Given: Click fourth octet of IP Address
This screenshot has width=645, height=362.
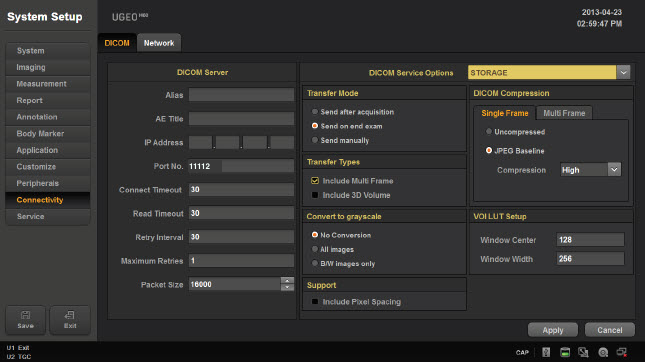Looking at the screenshot, I should click(x=282, y=142).
